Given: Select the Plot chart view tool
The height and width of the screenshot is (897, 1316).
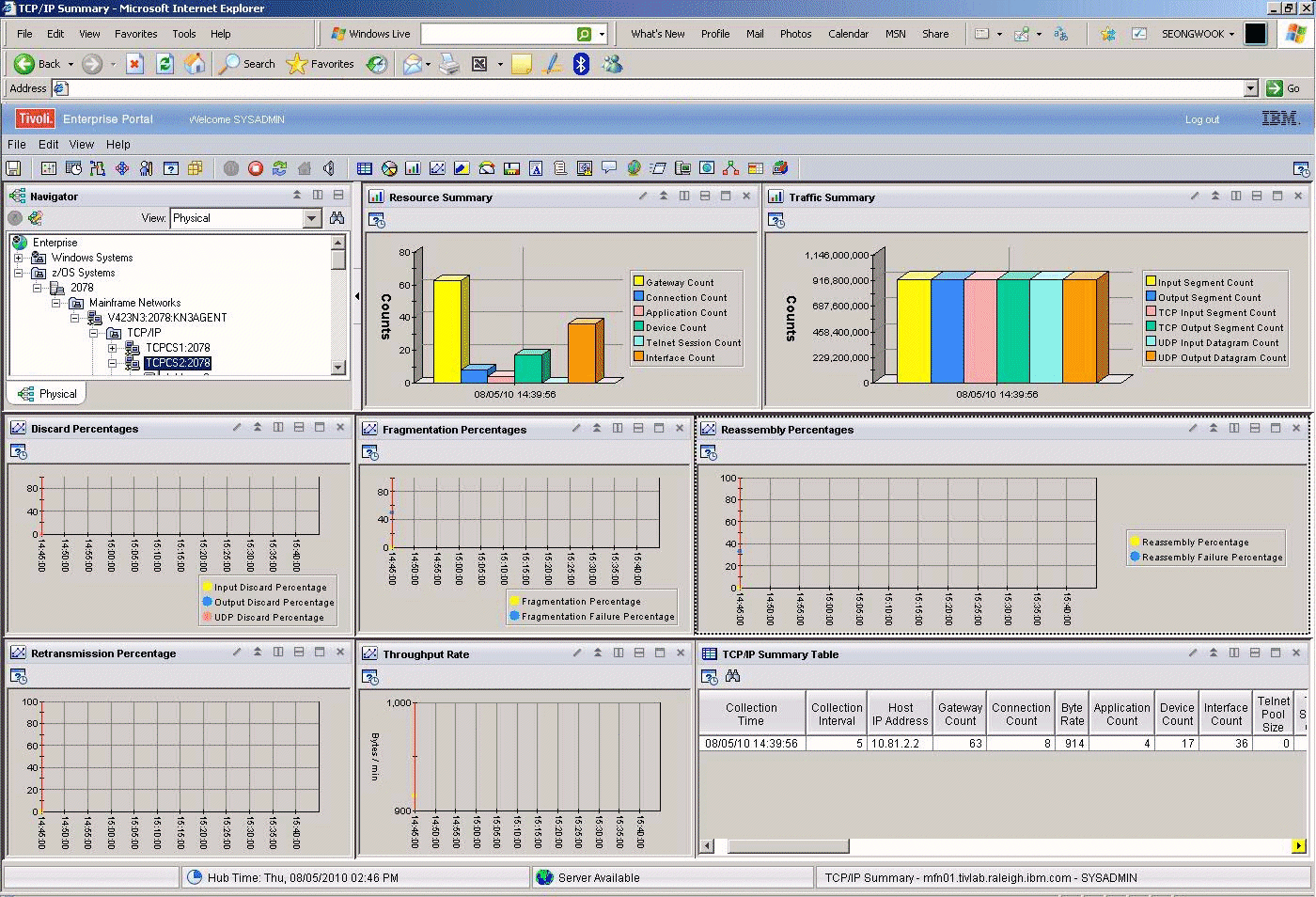Looking at the screenshot, I should pyautogui.click(x=438, y=168).
